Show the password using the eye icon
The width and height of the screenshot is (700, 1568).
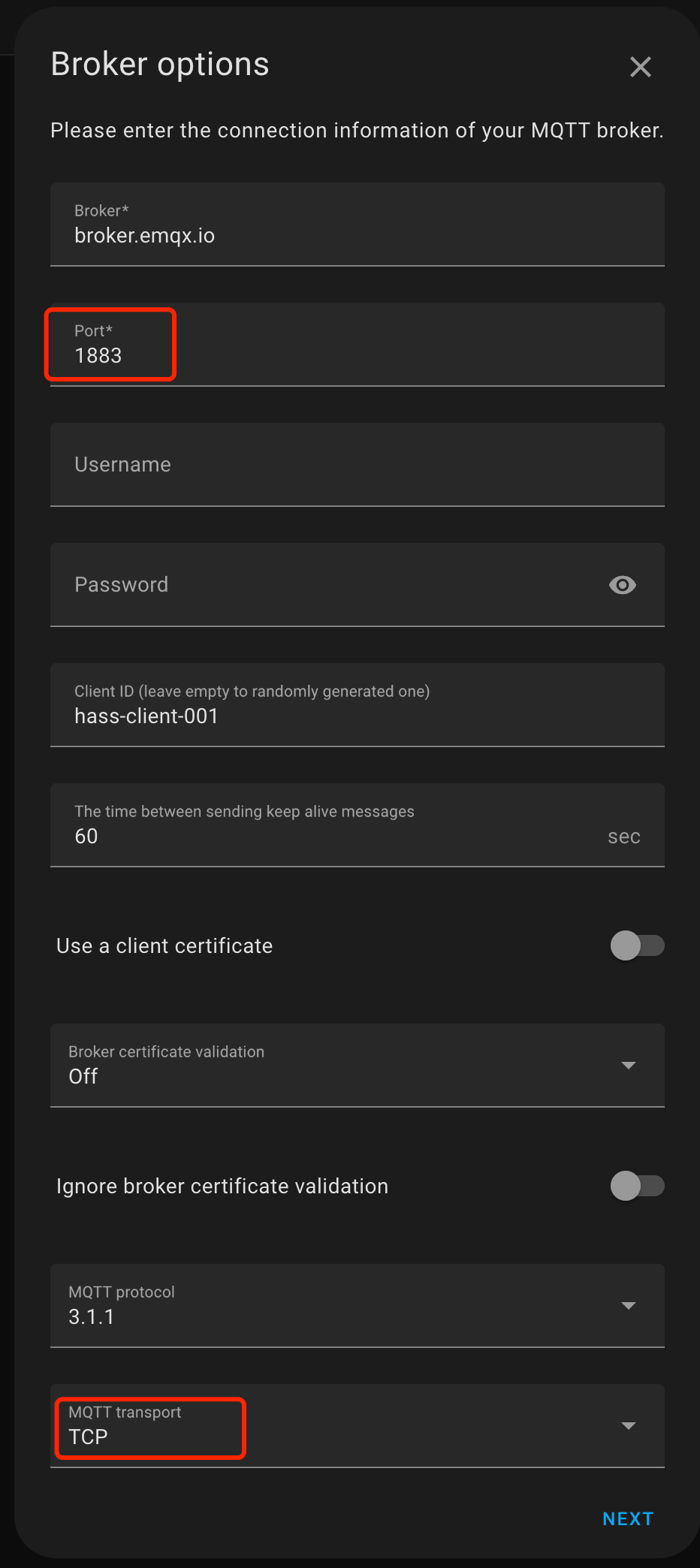(622, 585)
